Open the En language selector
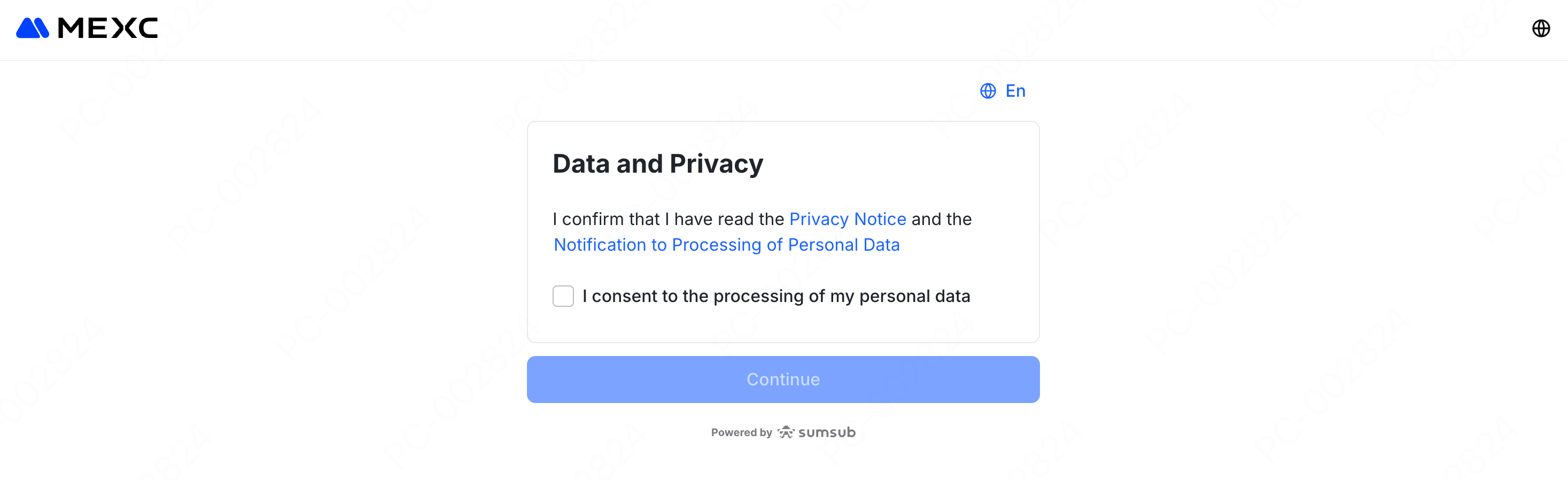The width and height of the screenshot is (1568, 480). click(1015, 91)
